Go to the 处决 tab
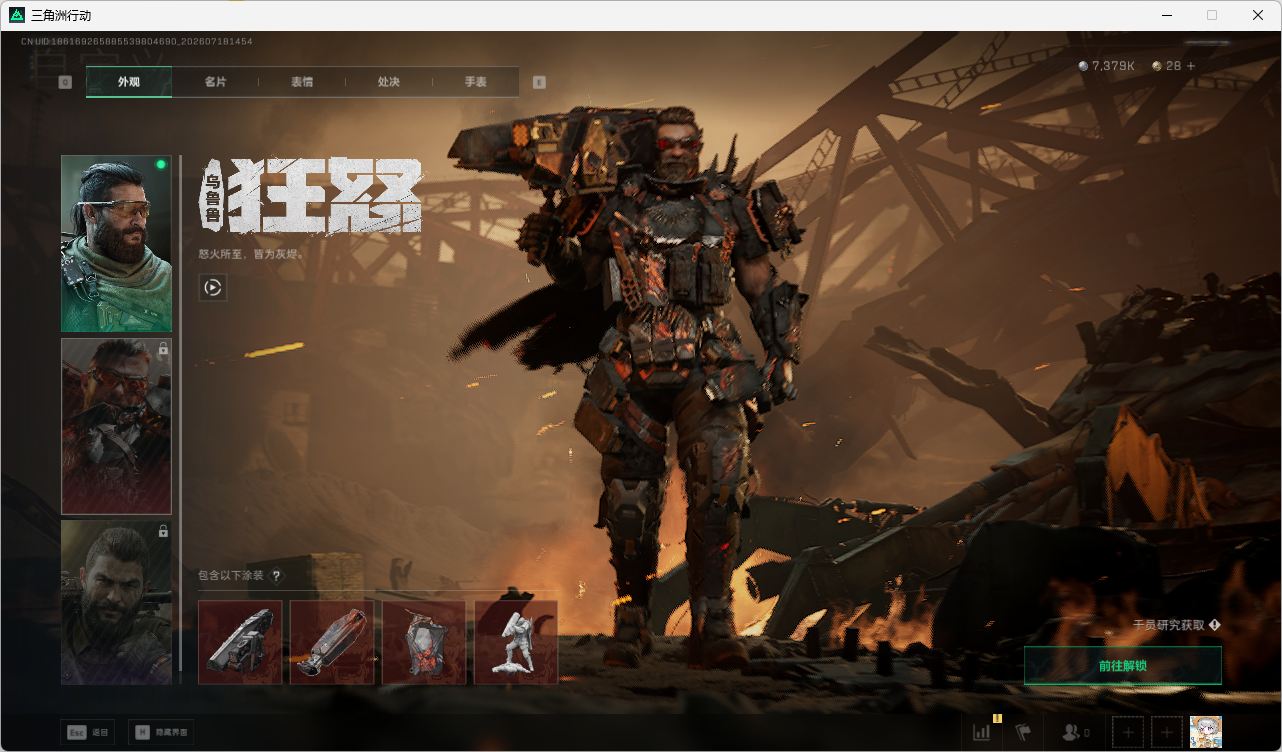This screenshot has width=1282, height=752. pyautogui.click(x=389, y=82)
